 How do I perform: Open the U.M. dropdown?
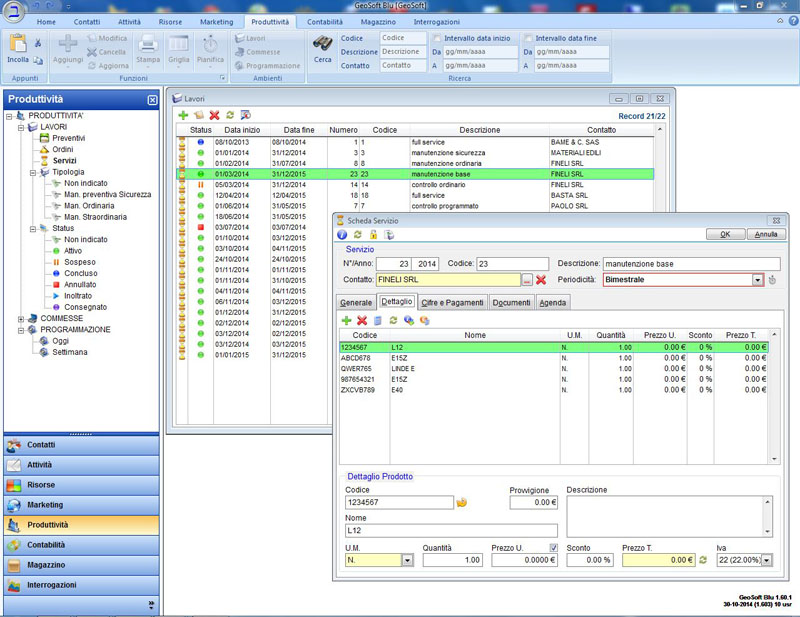click(407, 560)
